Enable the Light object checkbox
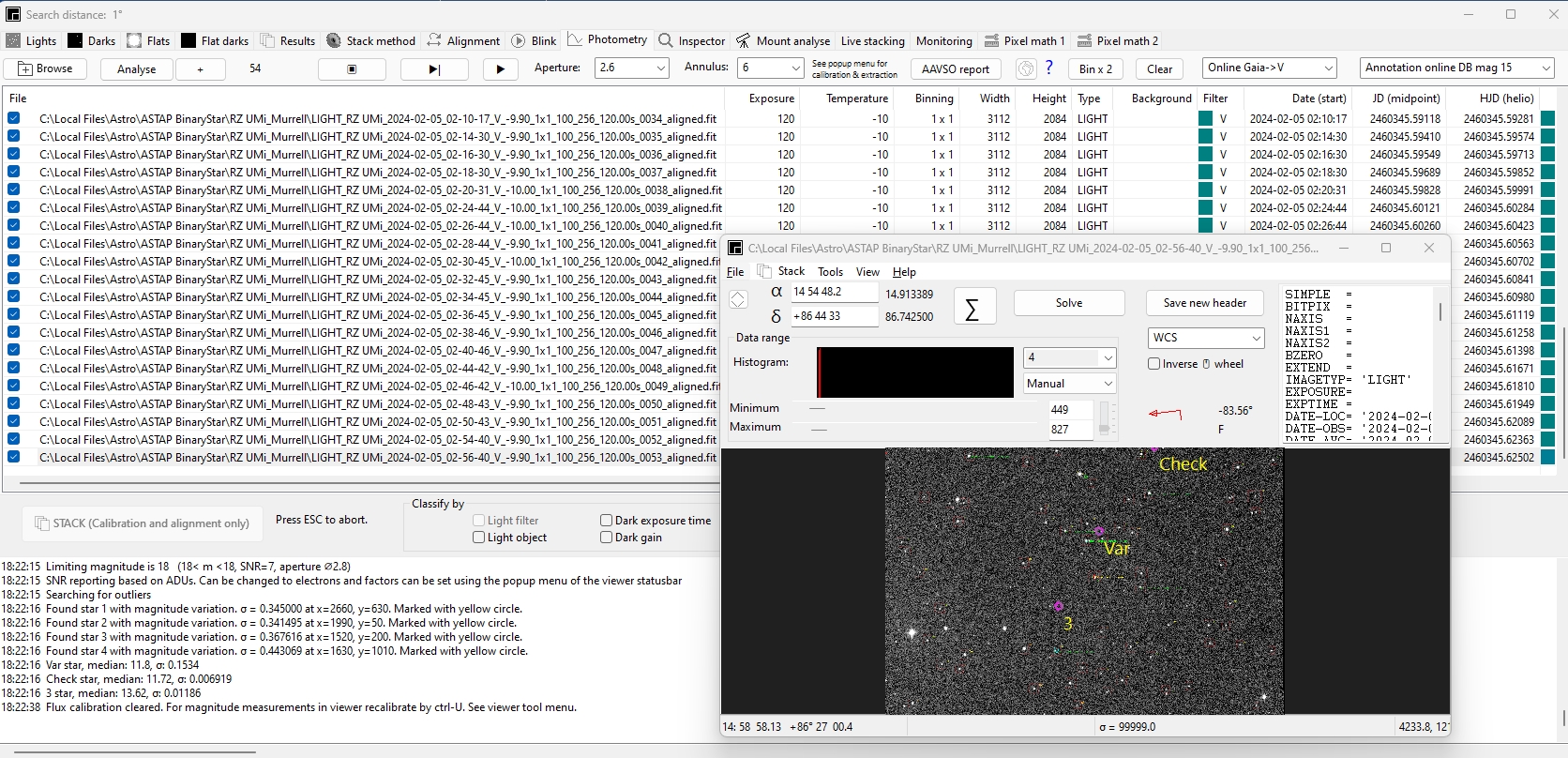The height and width of the screenshot is (758, 1568). (479, 538)
